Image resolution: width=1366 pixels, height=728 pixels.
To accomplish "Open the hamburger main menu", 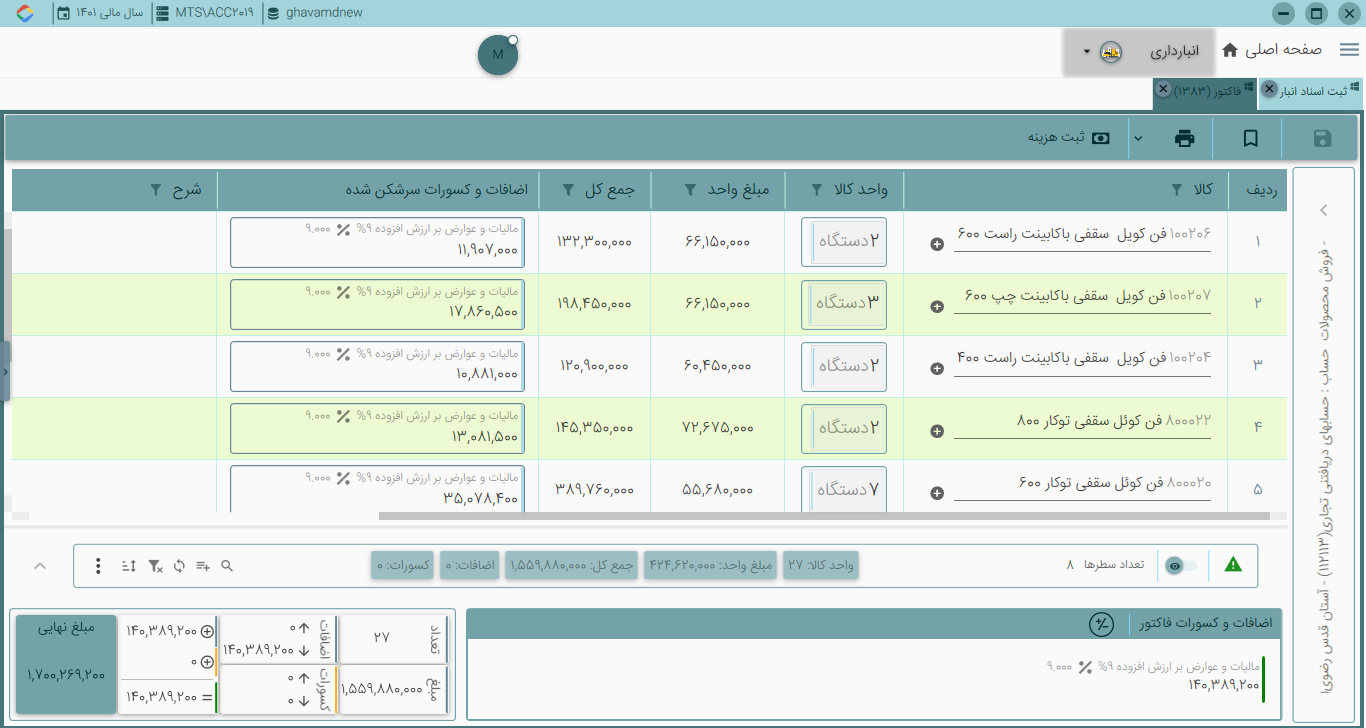I will pyautogui.click(x=1349, y=50).
